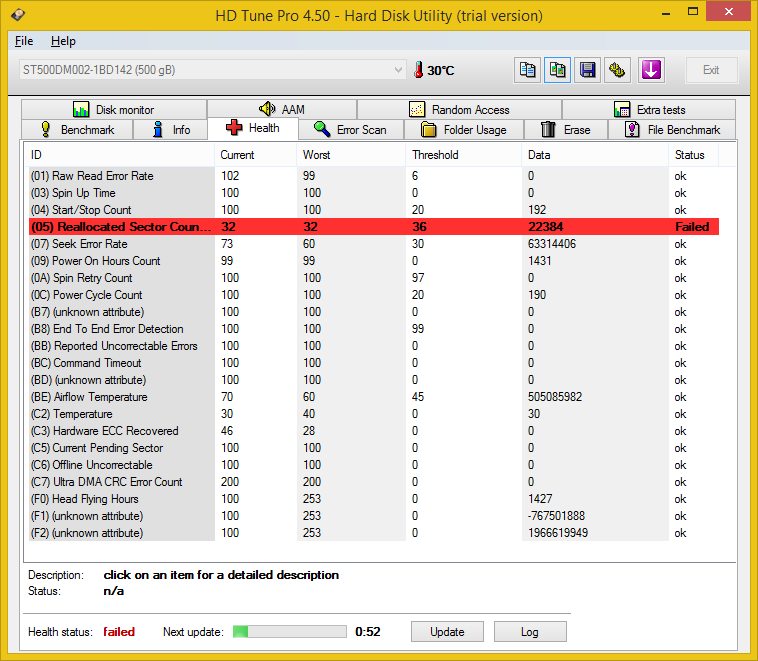Select the Current Pending Sector row
This screenshot has height=661, width=758.
(x=374, y=448)
